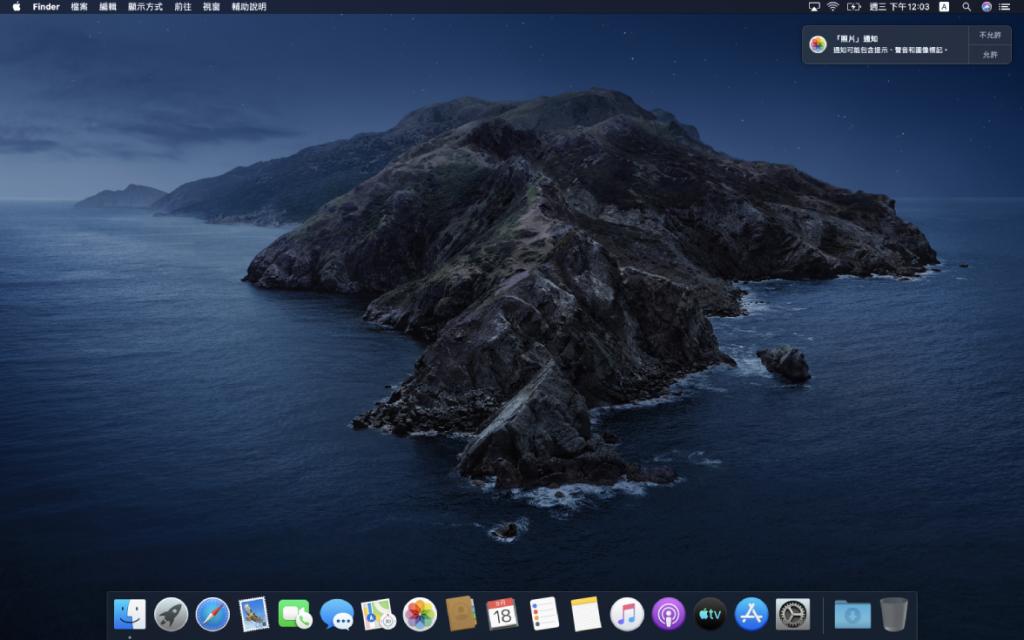Screen dimensions: 1024x640
Task: Open the Finder menu
Action: pyautogui.click(x=46, y=7)
